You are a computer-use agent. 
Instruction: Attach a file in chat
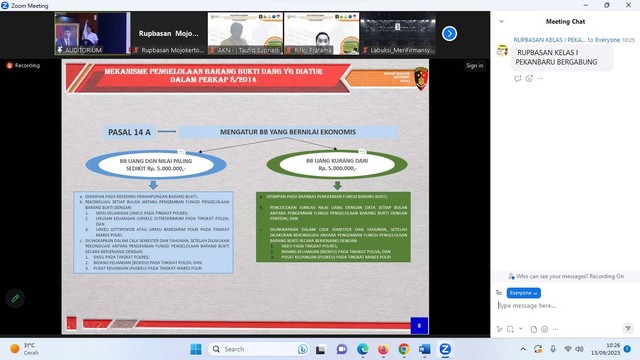(x=533, y=329)
